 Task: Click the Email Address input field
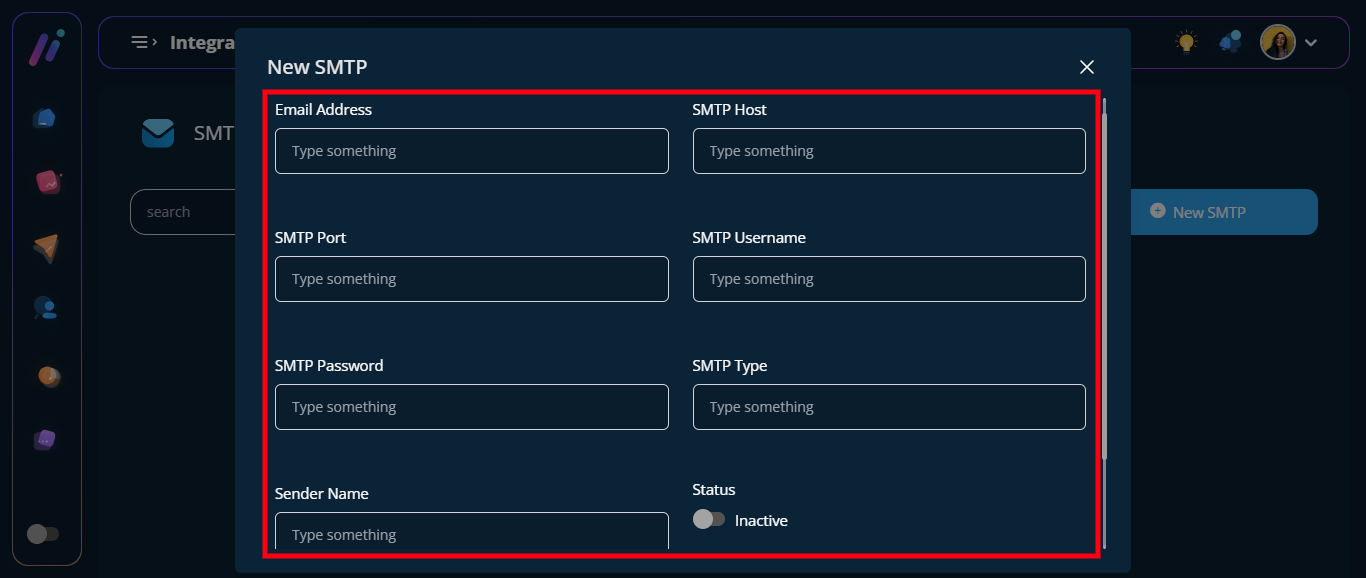click(471, 151)
